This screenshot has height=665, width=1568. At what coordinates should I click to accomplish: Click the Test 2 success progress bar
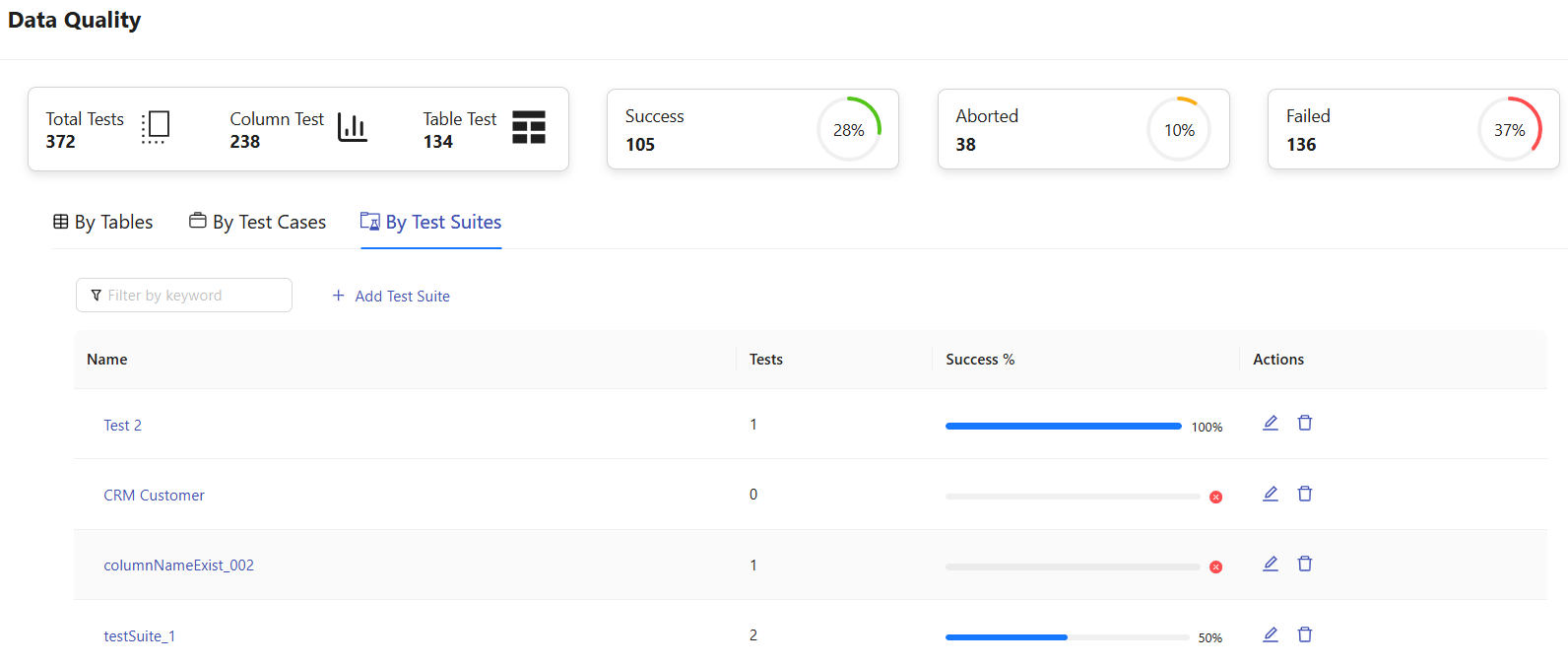coord(1063,427)
